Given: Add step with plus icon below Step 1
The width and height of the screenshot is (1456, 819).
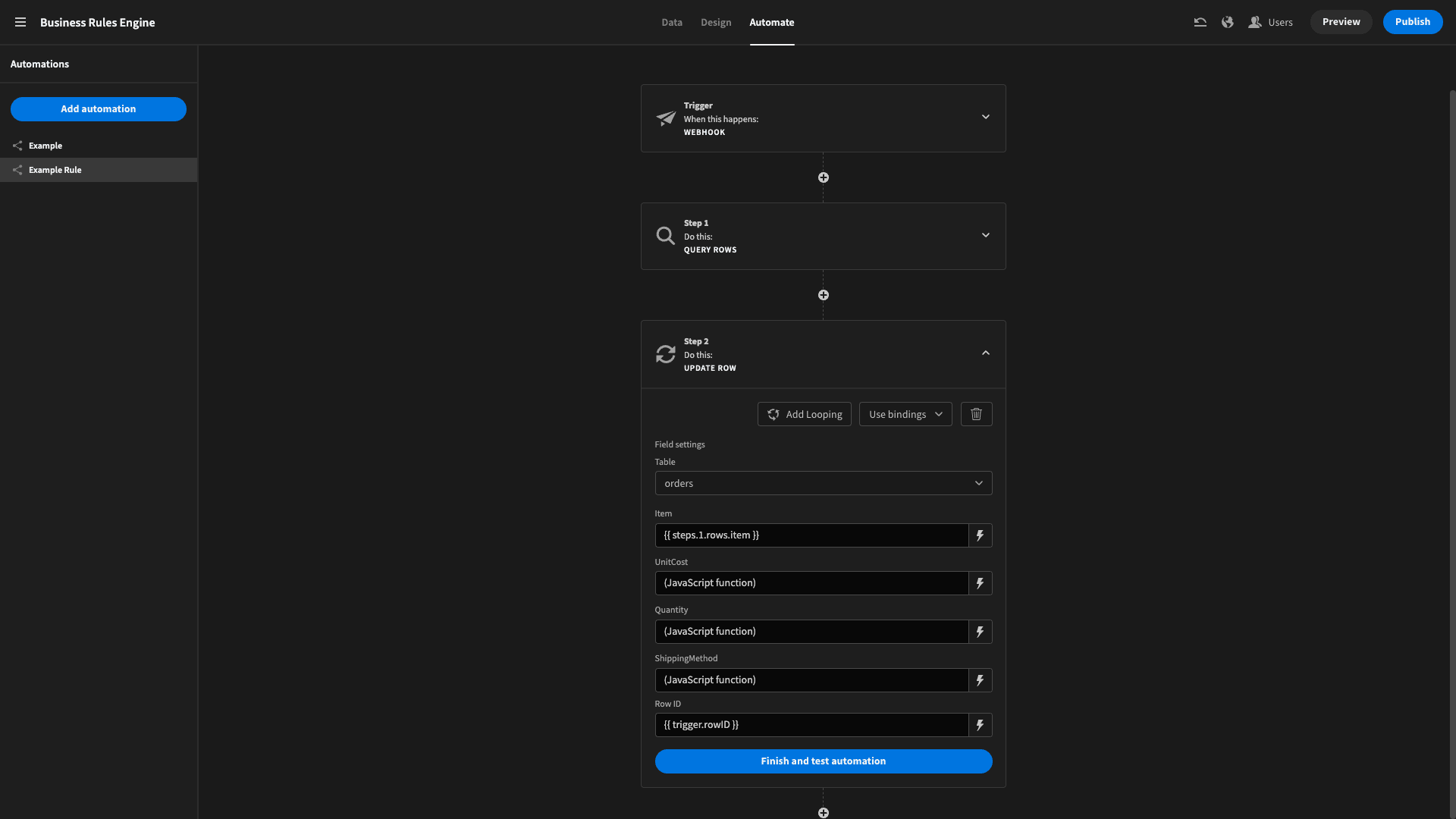Looking at the screenshot, I should tap(824, 295).
